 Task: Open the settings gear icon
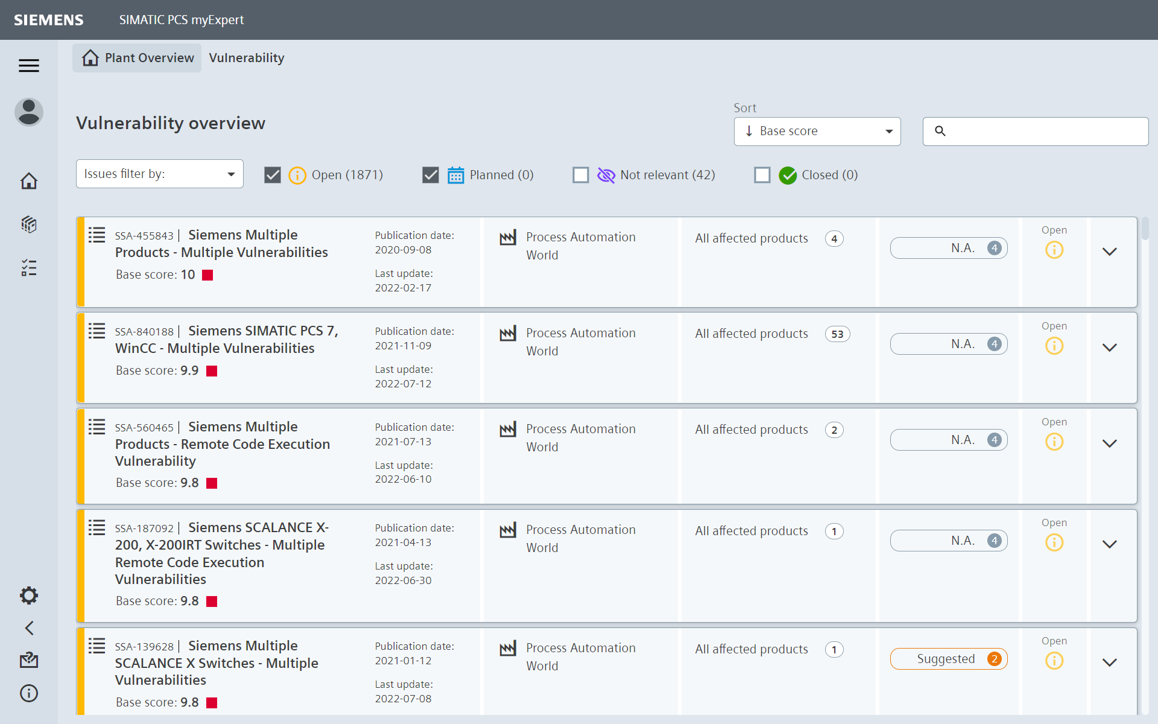[28, 595]
